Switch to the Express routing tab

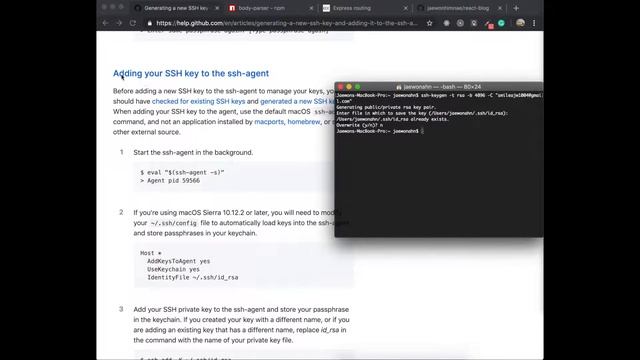[365, 8]
